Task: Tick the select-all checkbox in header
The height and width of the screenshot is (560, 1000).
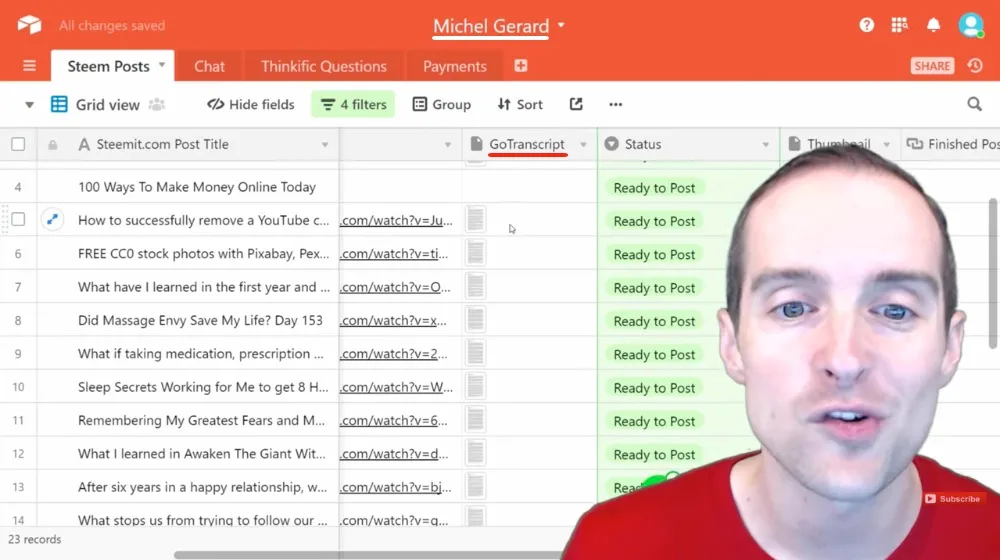Action: click(x=18, y=144)
